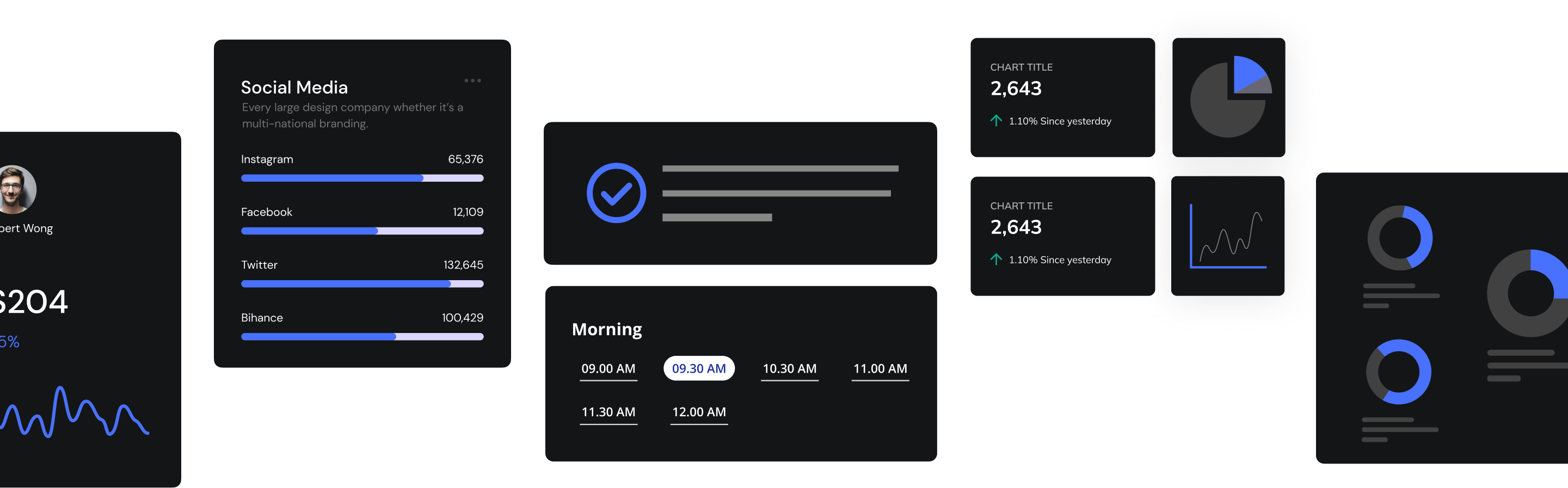Image resolution: width=1568 pixels, height=488 pixels.
Task: Choose the 11.30 AM time slot
Action: (608, 412)
